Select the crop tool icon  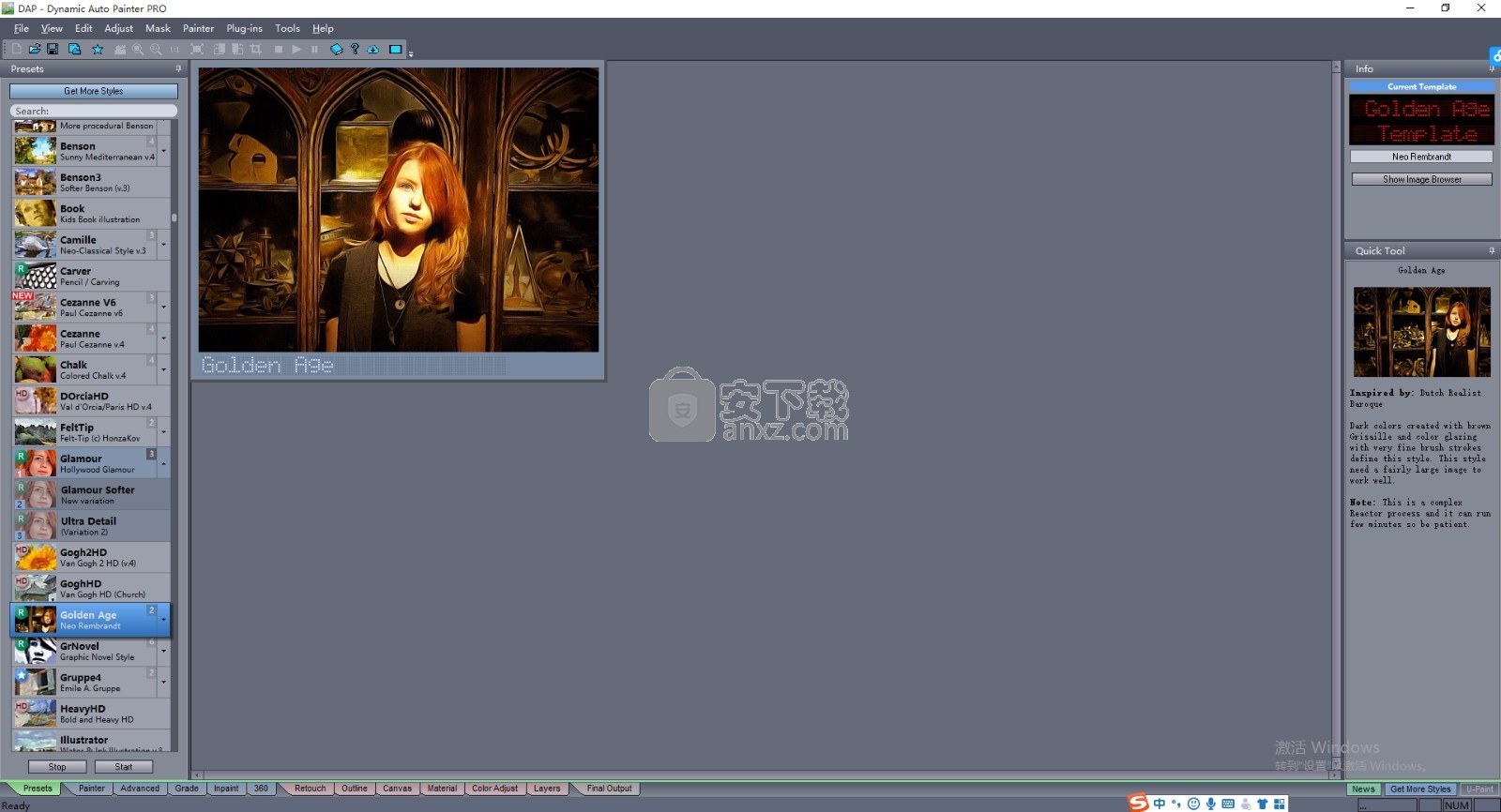[255, 49]
